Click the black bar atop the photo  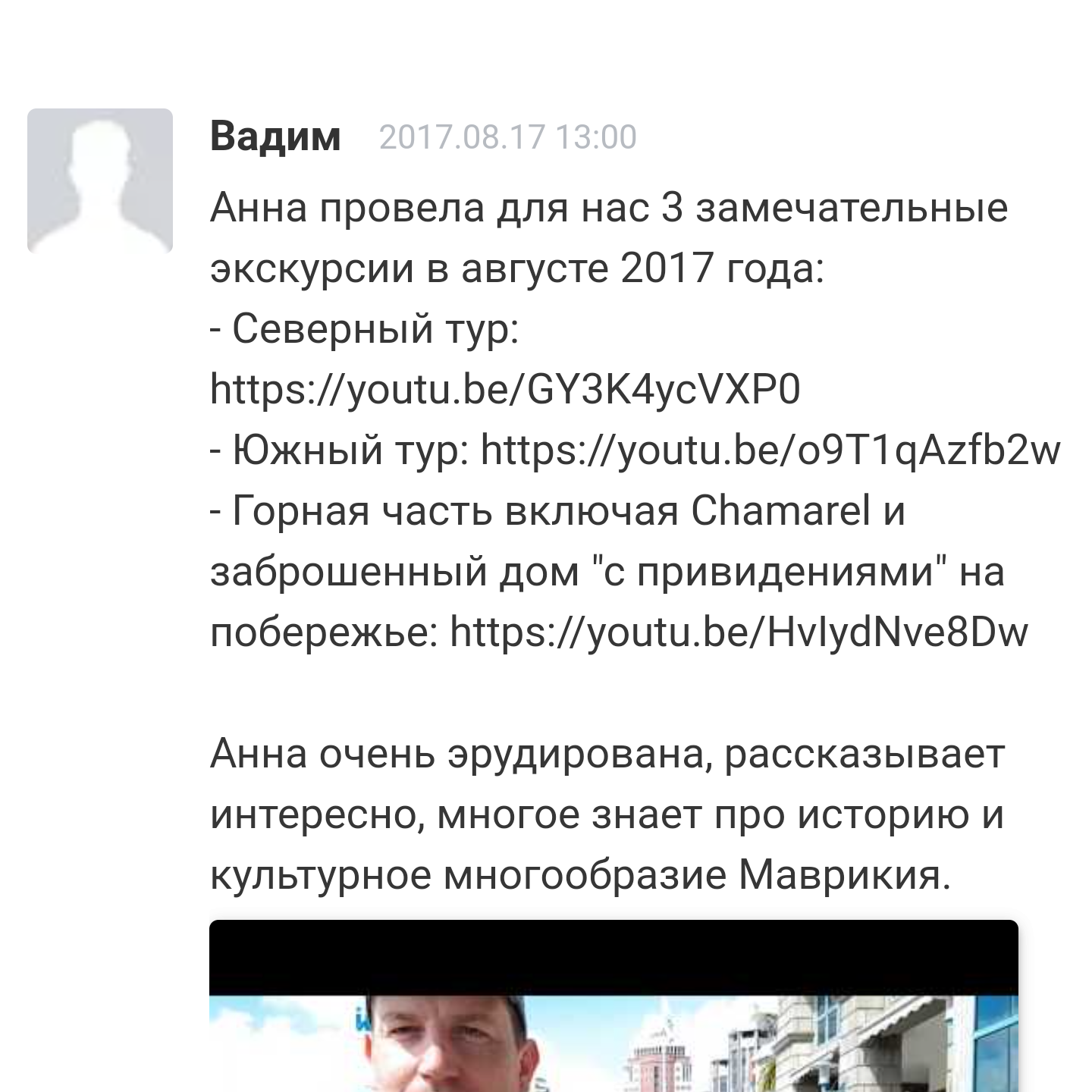click(613, 955)
